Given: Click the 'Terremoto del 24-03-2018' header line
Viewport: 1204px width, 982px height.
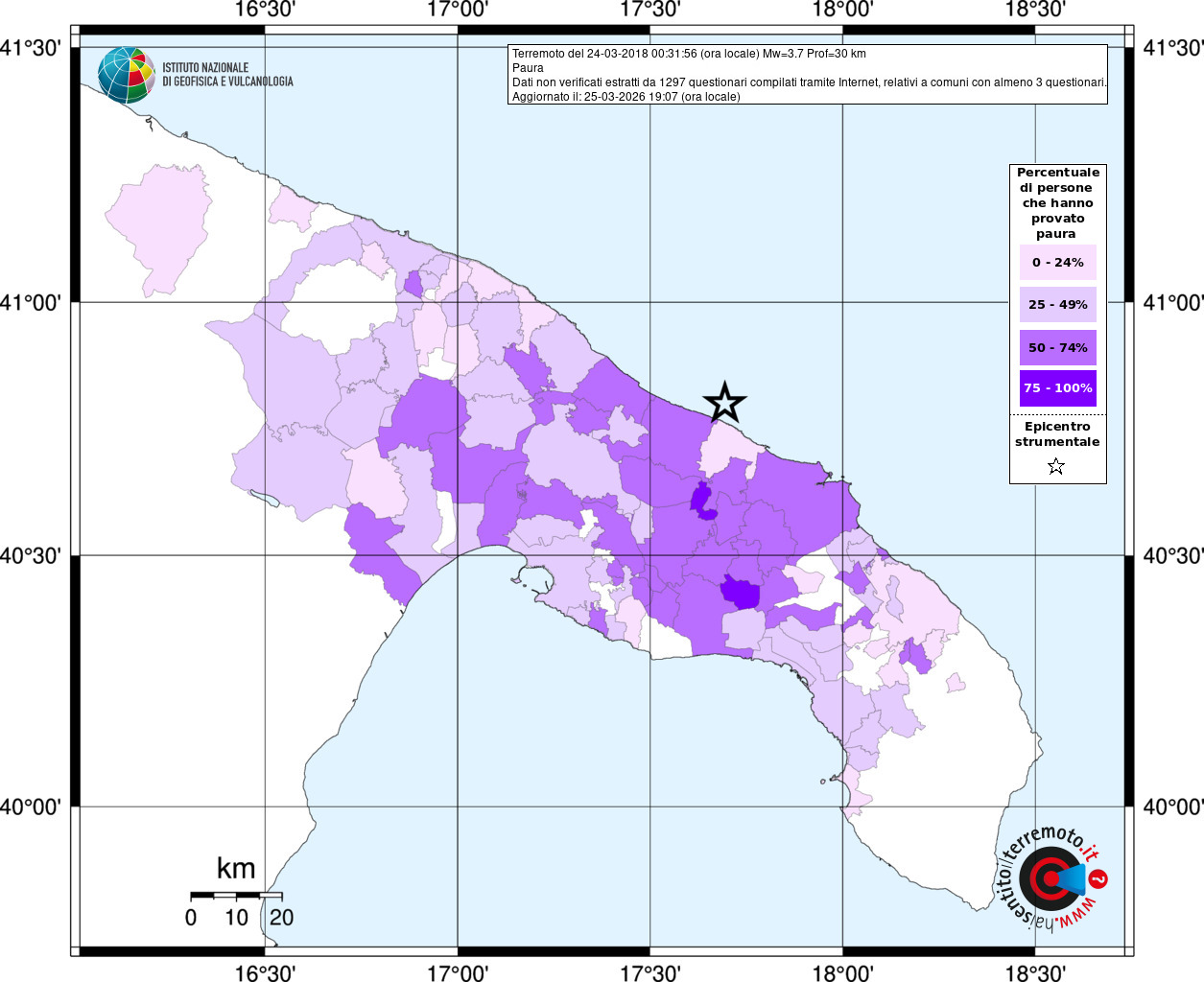Looking at the screenshot, I should click(x=689, y=54).
